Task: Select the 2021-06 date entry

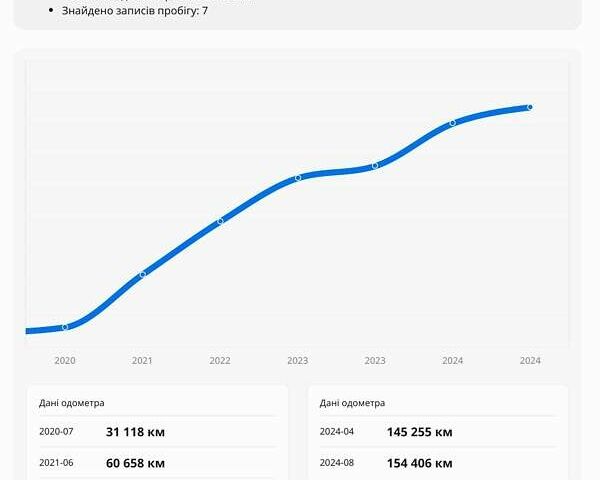Action: tap(56, 463)
